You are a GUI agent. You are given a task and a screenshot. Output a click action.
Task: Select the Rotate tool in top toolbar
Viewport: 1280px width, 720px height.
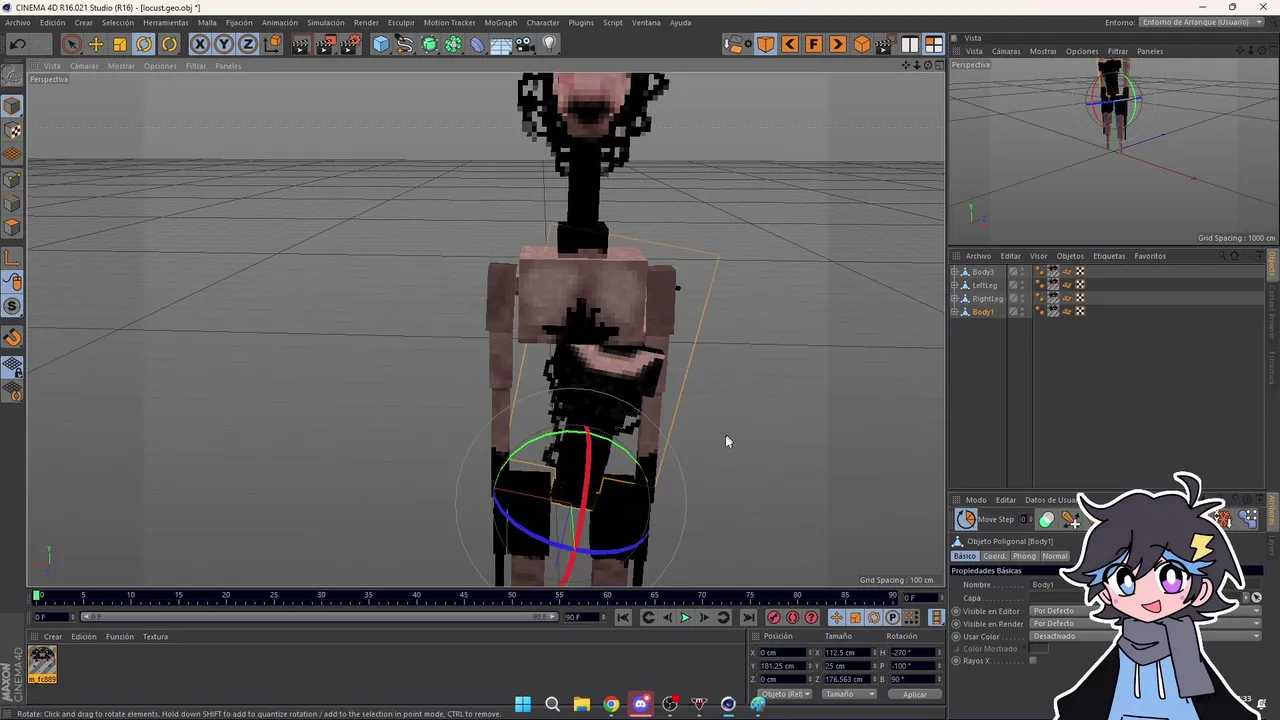(x=144, y=44)
